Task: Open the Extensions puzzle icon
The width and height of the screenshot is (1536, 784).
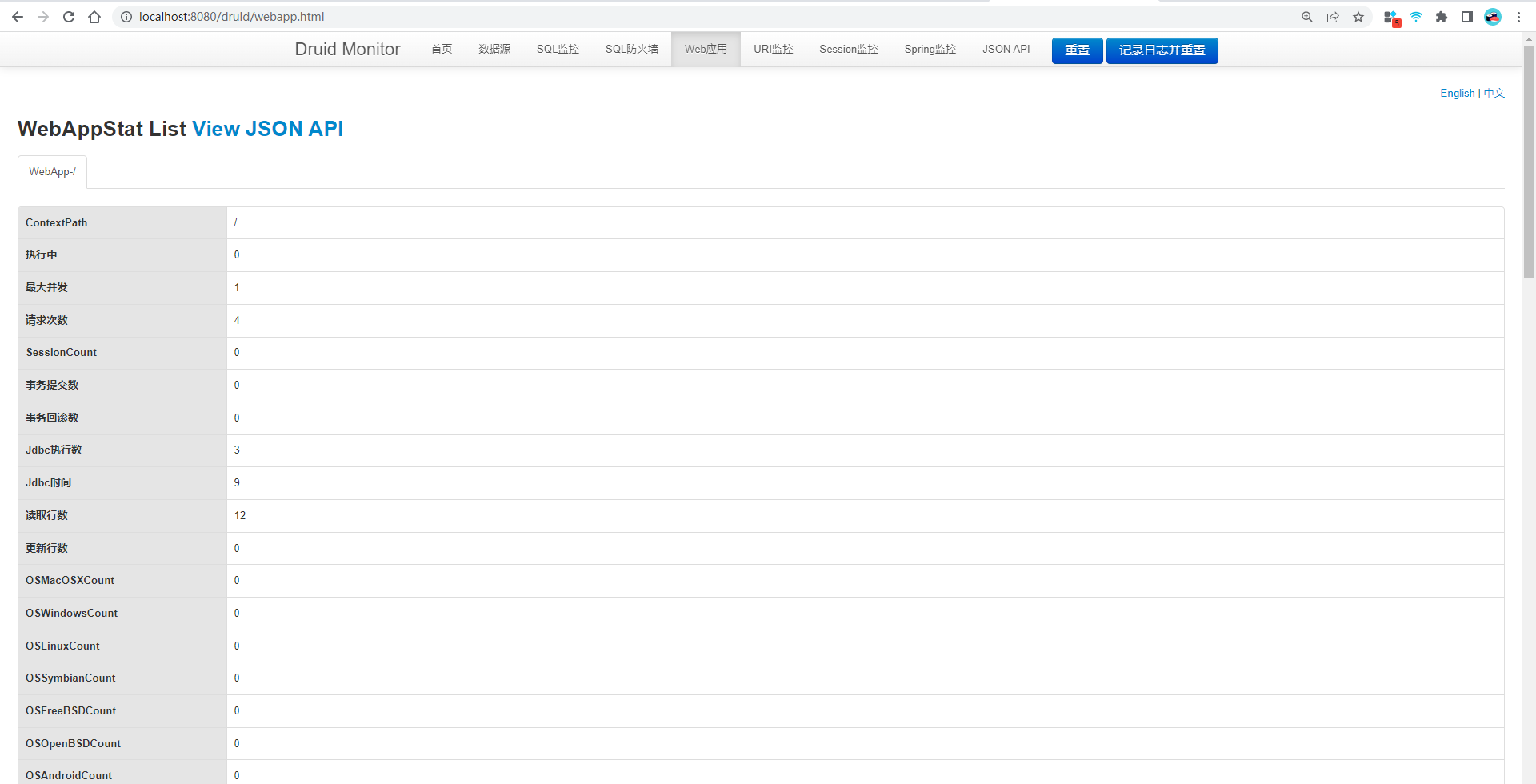Action: tap(1442, 17)
